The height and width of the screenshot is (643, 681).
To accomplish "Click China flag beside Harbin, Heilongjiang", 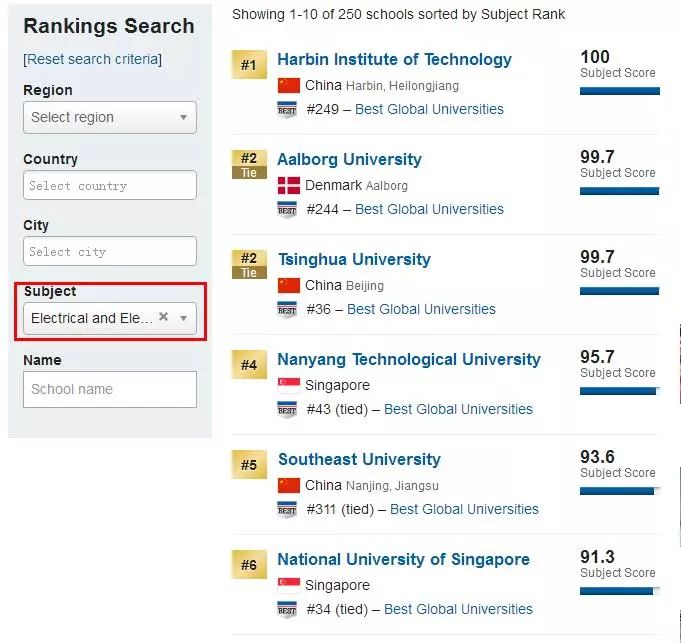I will [x=288, y=86].
